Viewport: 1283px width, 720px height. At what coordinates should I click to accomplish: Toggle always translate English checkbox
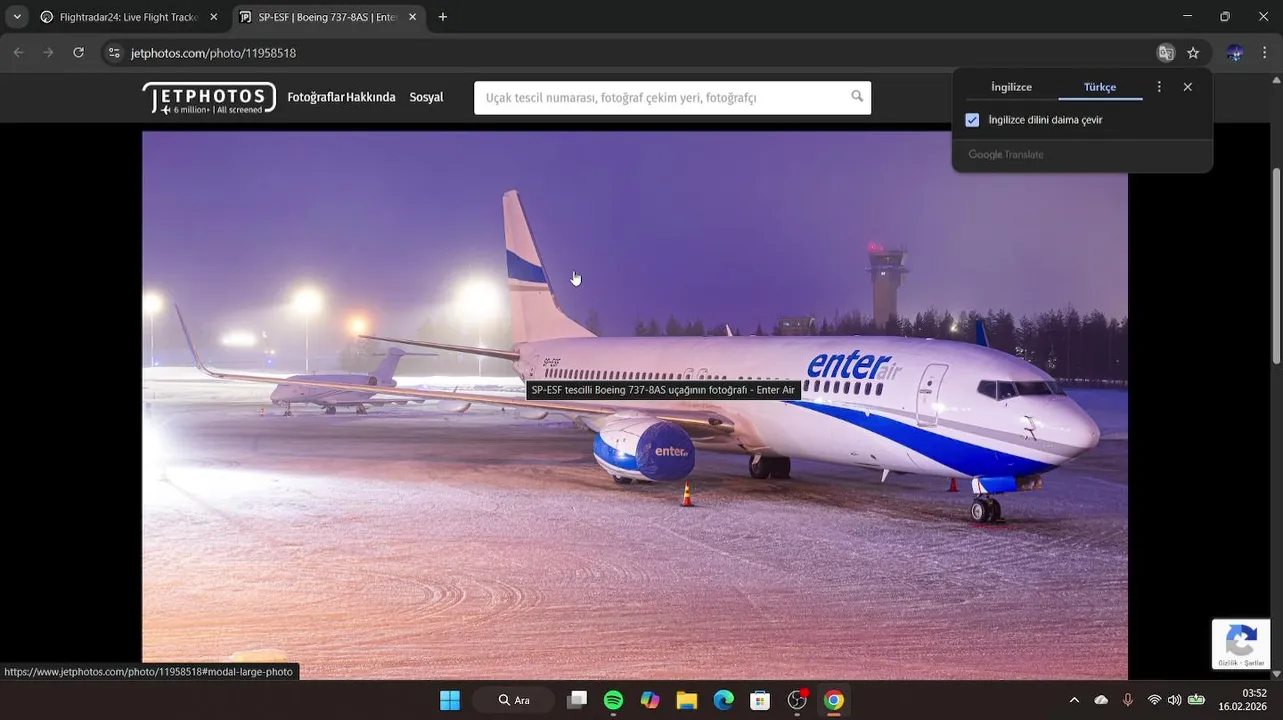click(x=972, y=120)
